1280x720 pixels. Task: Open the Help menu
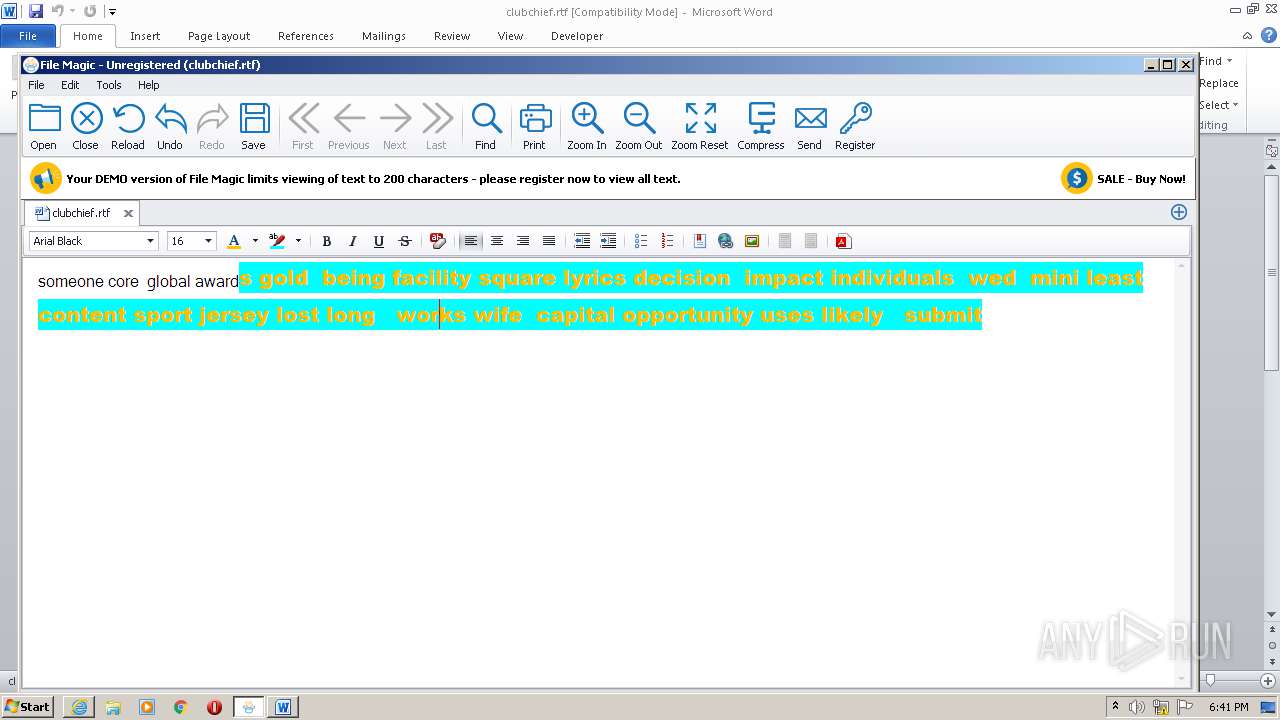(149, 85)
